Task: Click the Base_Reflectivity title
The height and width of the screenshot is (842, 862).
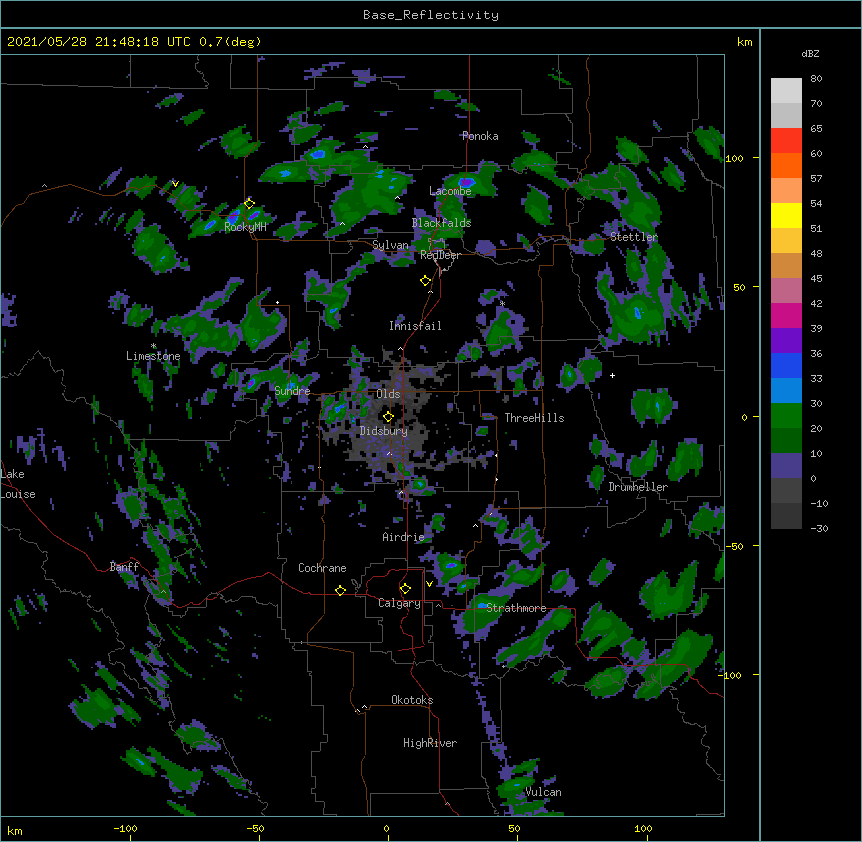Action: 431,15
